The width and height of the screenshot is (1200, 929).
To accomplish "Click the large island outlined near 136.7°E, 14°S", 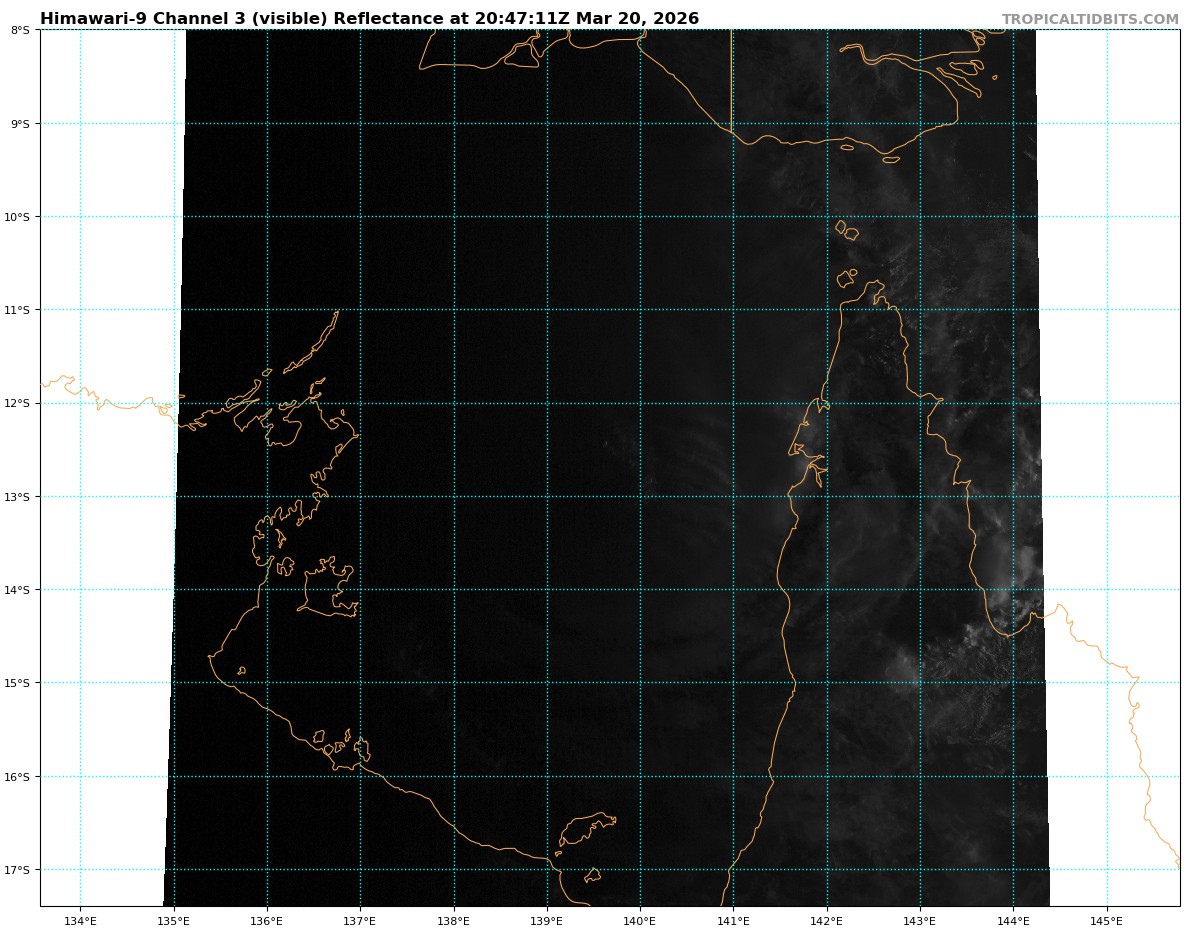I will click(327, 590).
